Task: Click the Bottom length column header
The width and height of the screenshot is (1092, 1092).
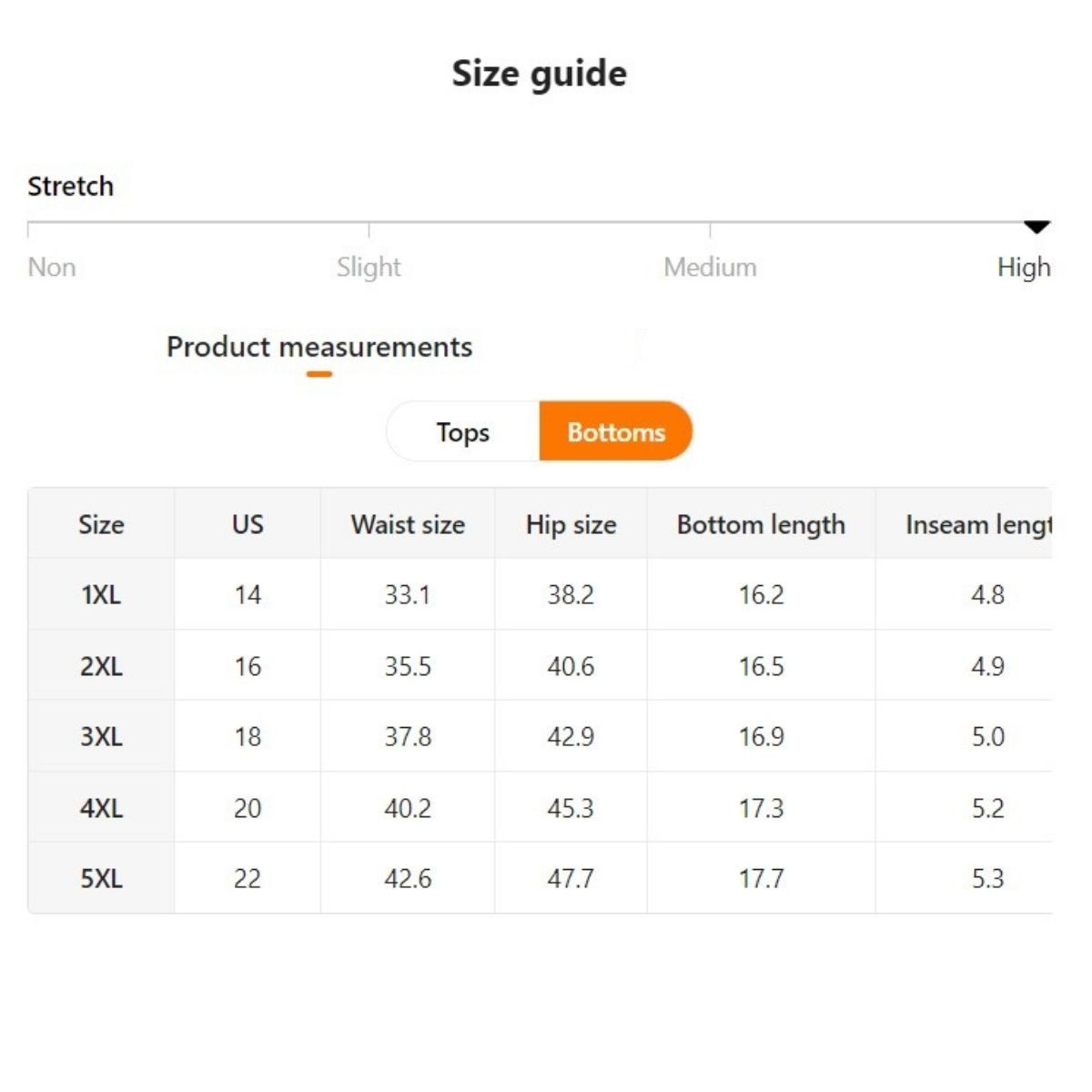Action: click(761, 524)
